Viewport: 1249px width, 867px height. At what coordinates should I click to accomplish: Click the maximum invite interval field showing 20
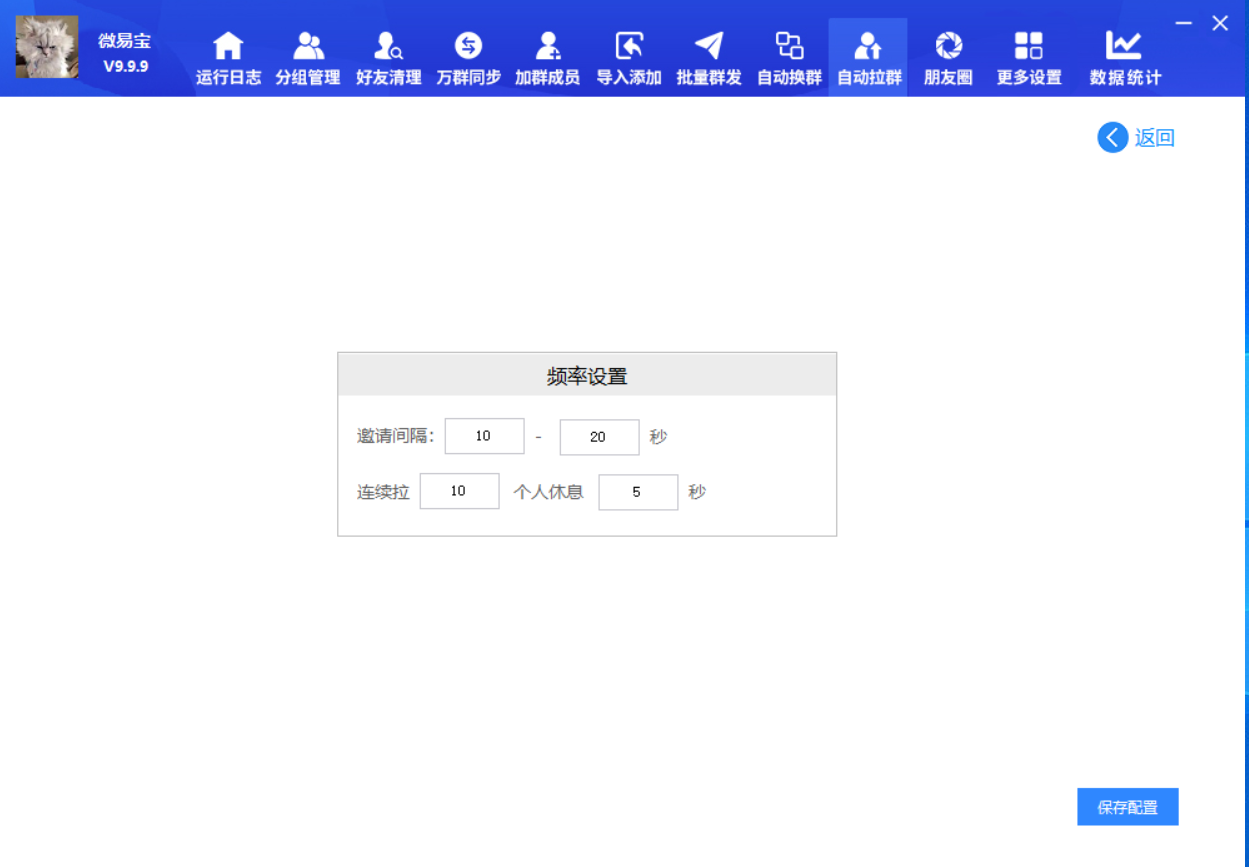click(x=599, y=436)
